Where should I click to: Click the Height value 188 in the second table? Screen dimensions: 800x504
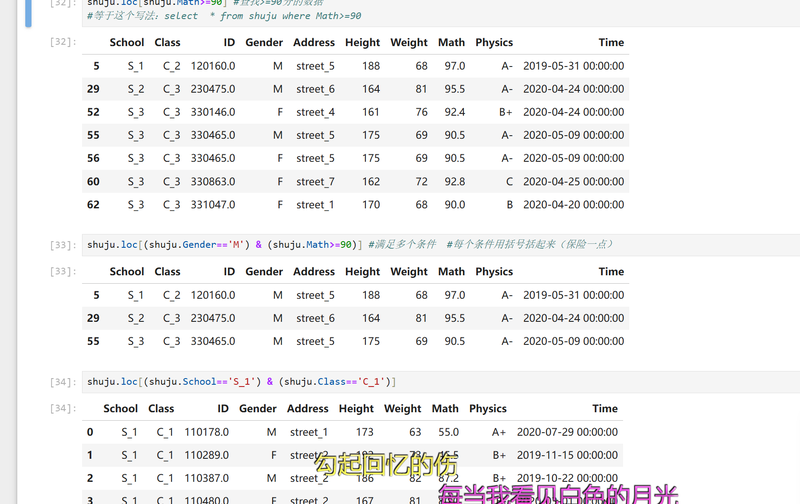[x=371, y=296]
